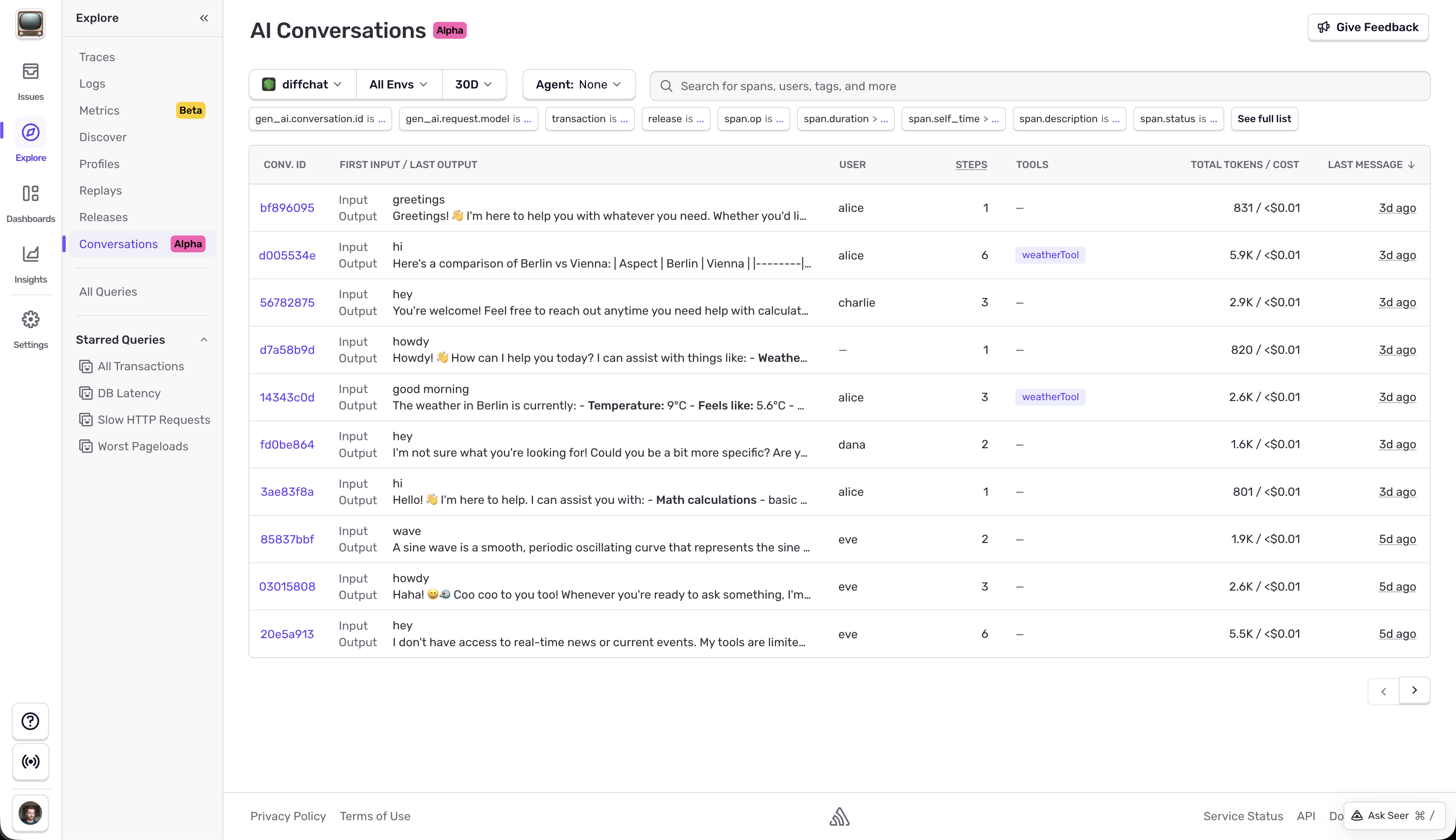
Task: Add the release filter chip
Action: (x=676, y=119)
